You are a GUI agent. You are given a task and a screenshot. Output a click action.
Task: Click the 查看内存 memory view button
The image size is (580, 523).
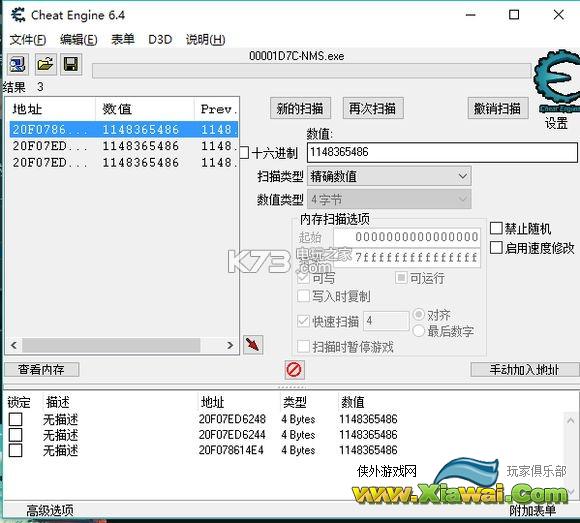pos(41,370)
